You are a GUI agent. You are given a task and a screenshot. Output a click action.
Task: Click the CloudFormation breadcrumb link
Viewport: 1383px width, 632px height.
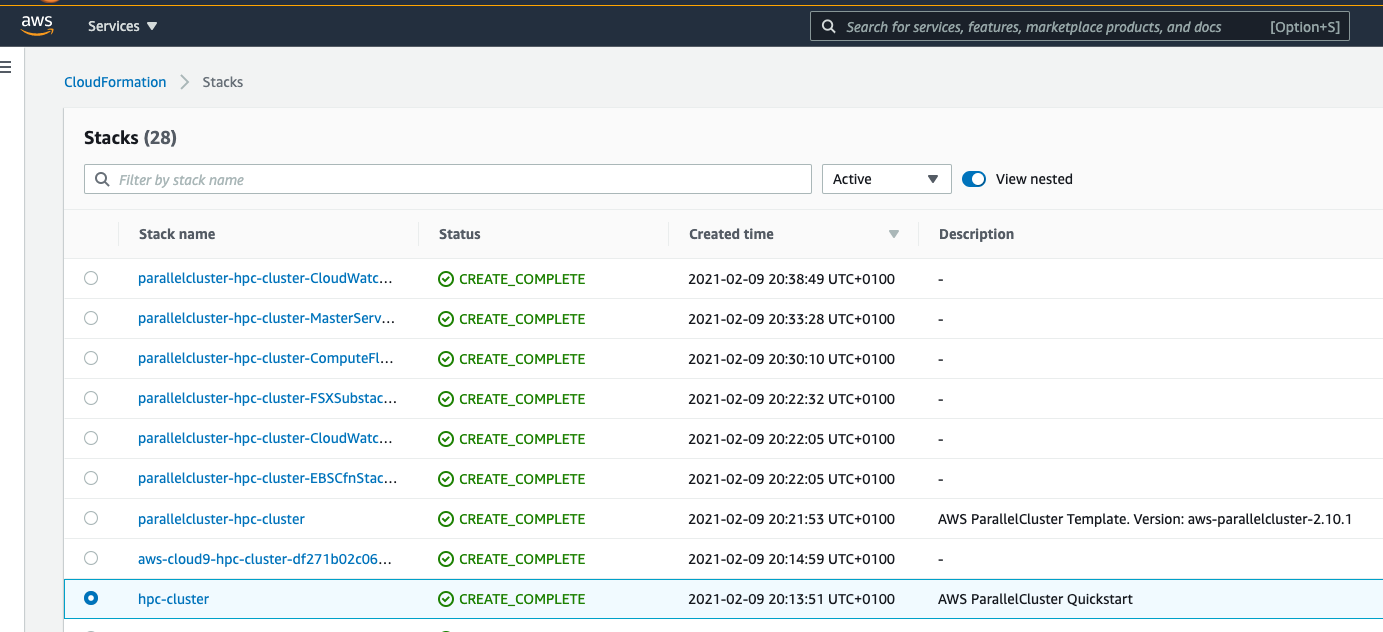point(115,82)
